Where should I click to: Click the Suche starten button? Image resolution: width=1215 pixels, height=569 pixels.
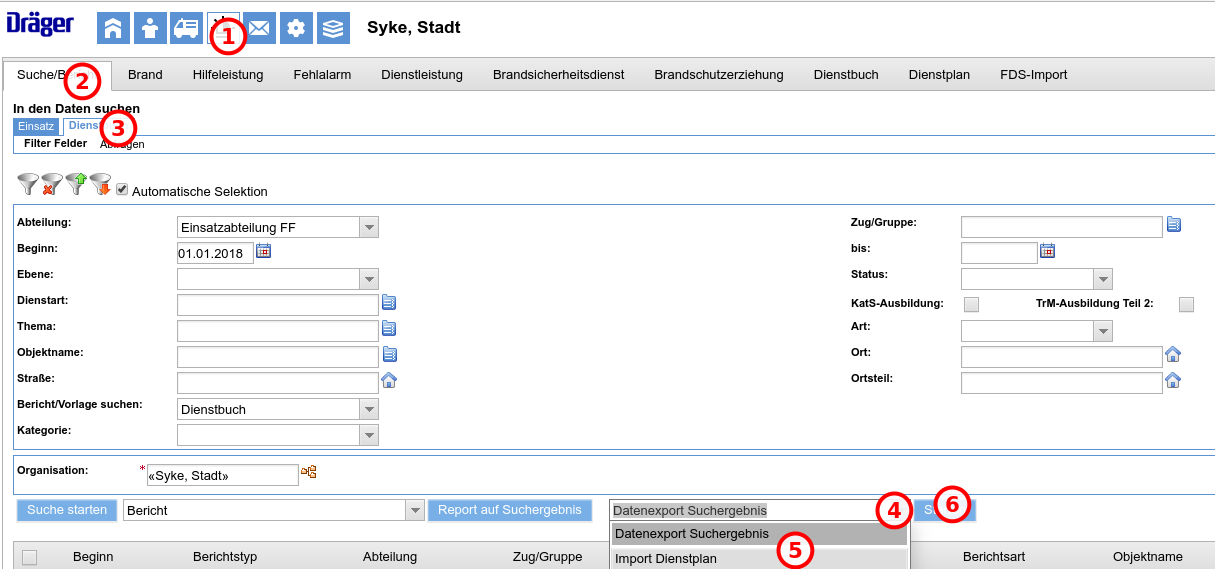point(67,510)
